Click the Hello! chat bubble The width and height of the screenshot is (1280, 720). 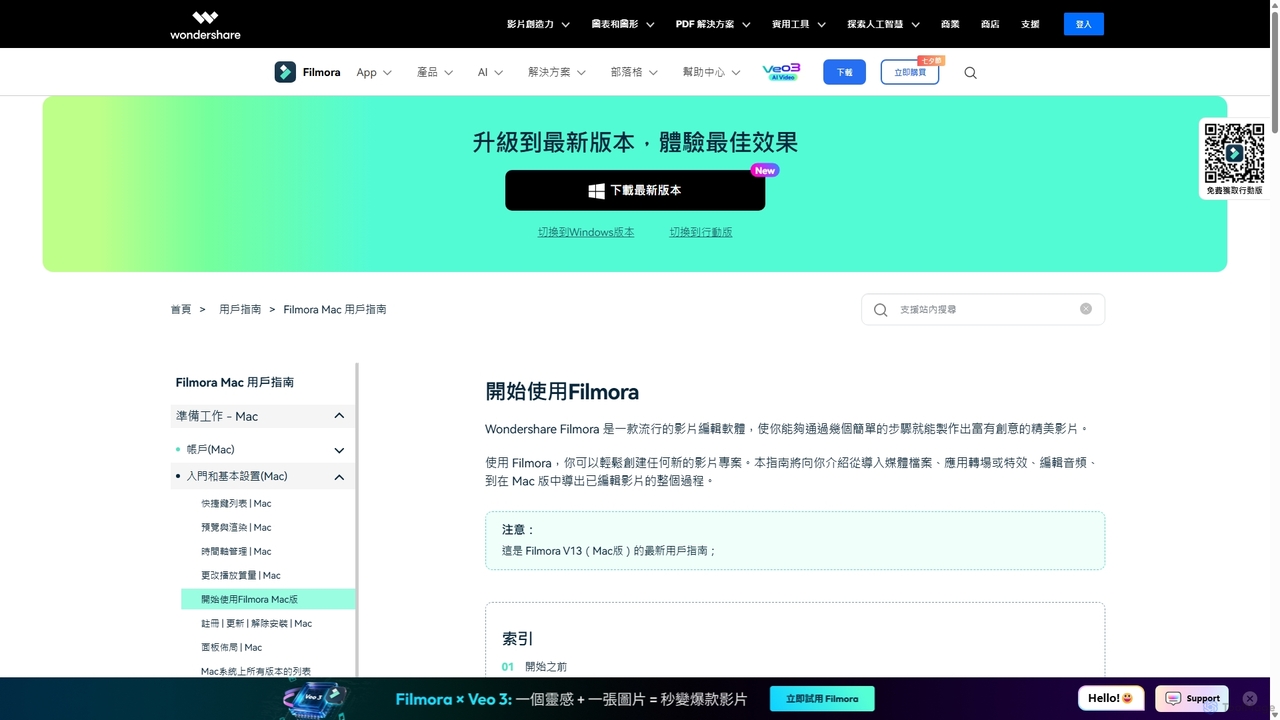1111,698
